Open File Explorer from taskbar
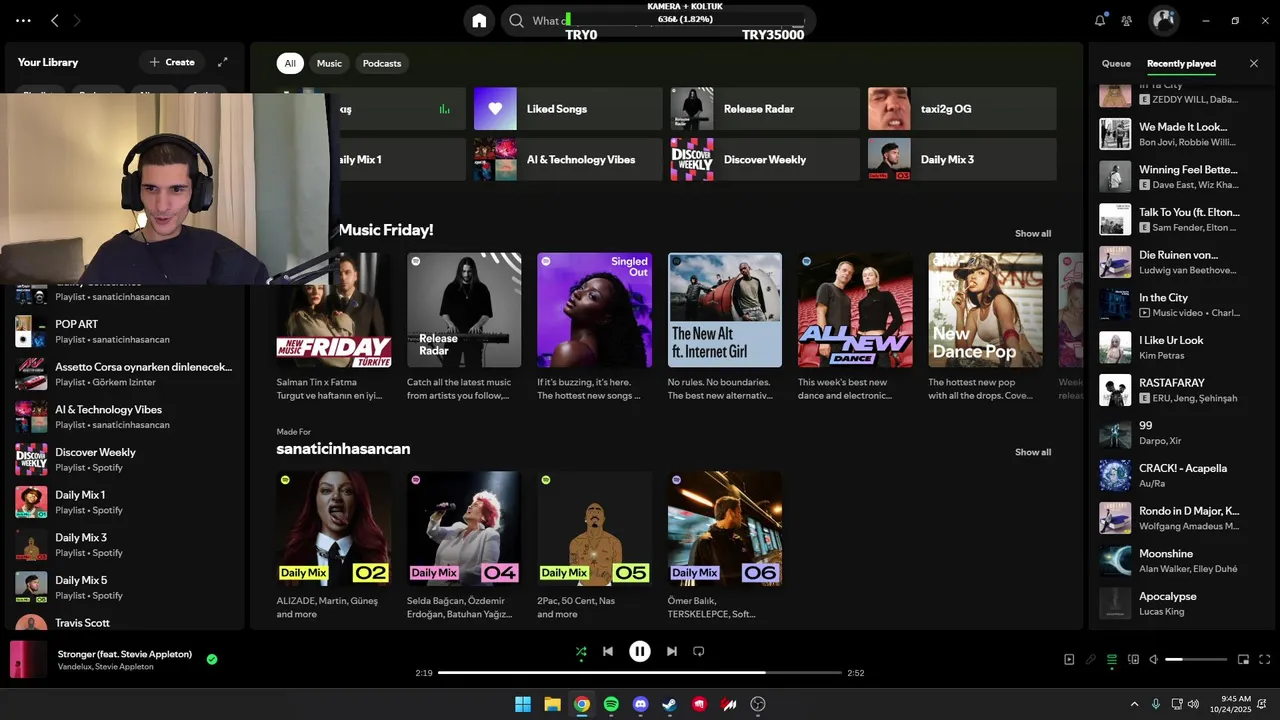Viewport: 1280px width, 720px height. (552, 704)
